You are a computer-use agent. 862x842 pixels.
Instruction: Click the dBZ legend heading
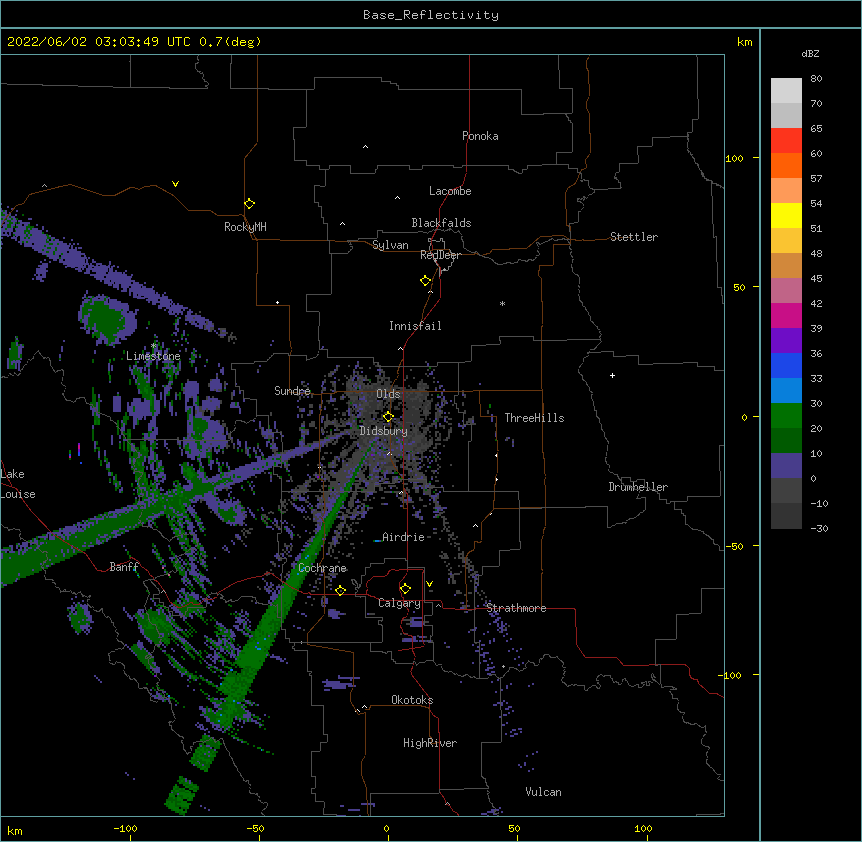click(x=810, y=53)
